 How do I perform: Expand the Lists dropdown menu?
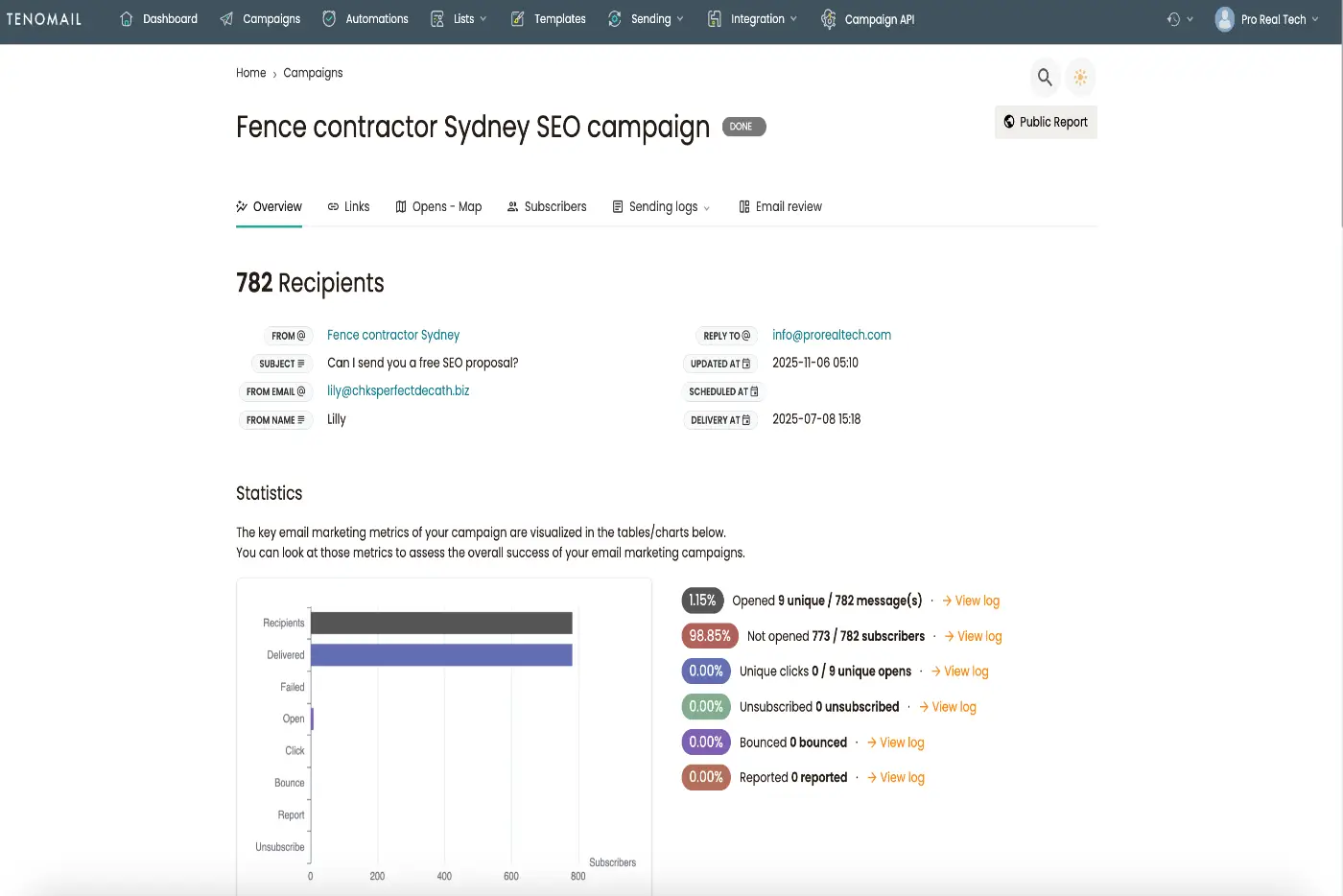(483, 19)
